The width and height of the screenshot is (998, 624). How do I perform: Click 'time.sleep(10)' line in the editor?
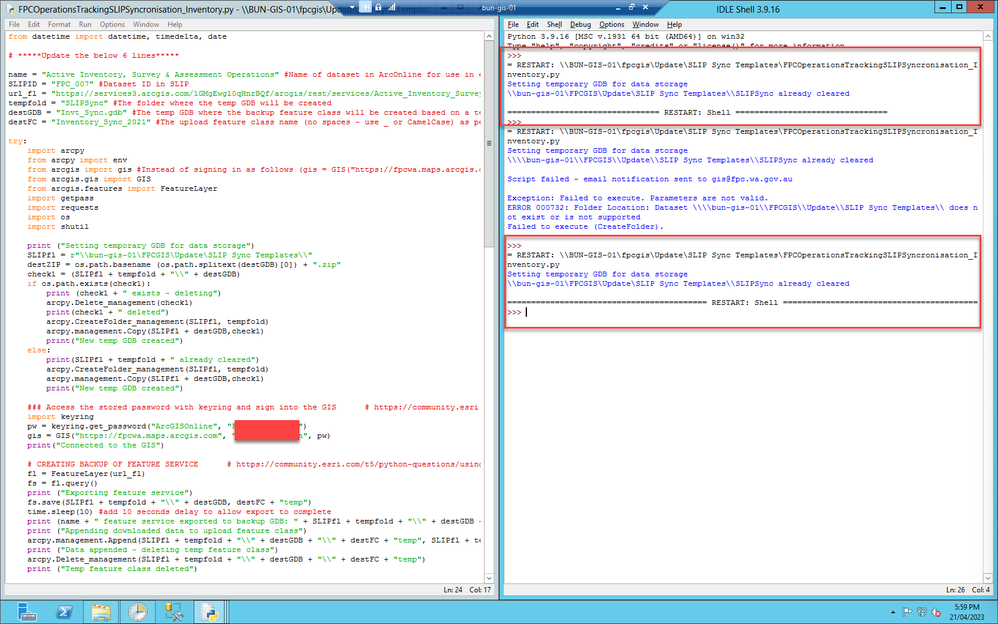179,512
